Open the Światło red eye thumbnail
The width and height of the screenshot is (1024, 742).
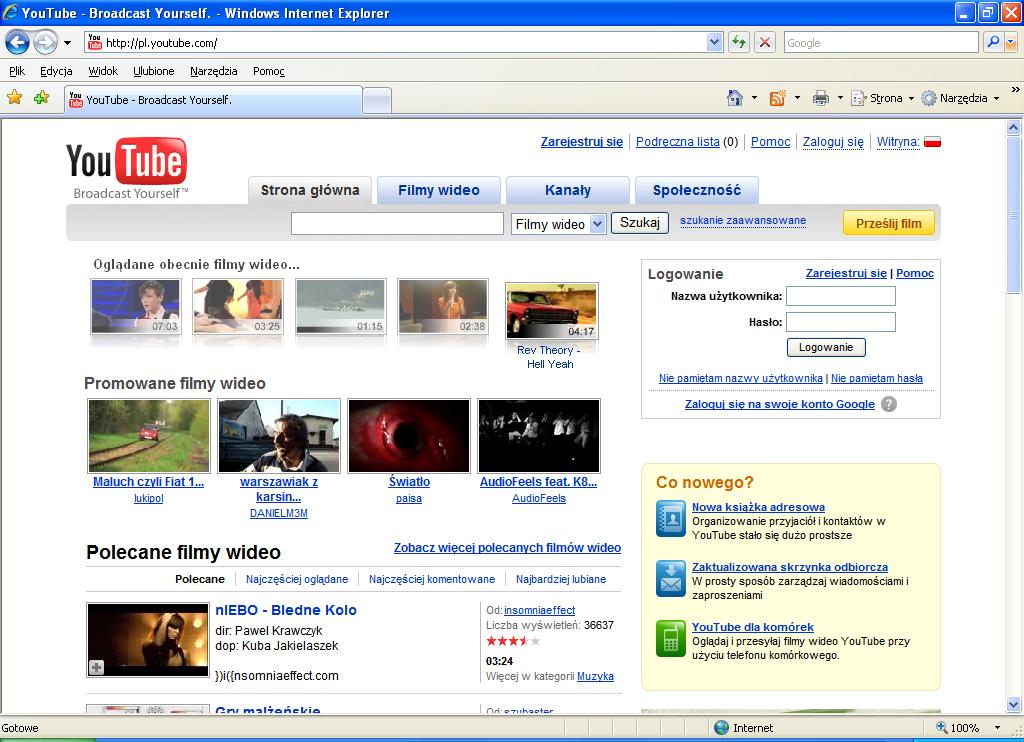pos(409,436)
